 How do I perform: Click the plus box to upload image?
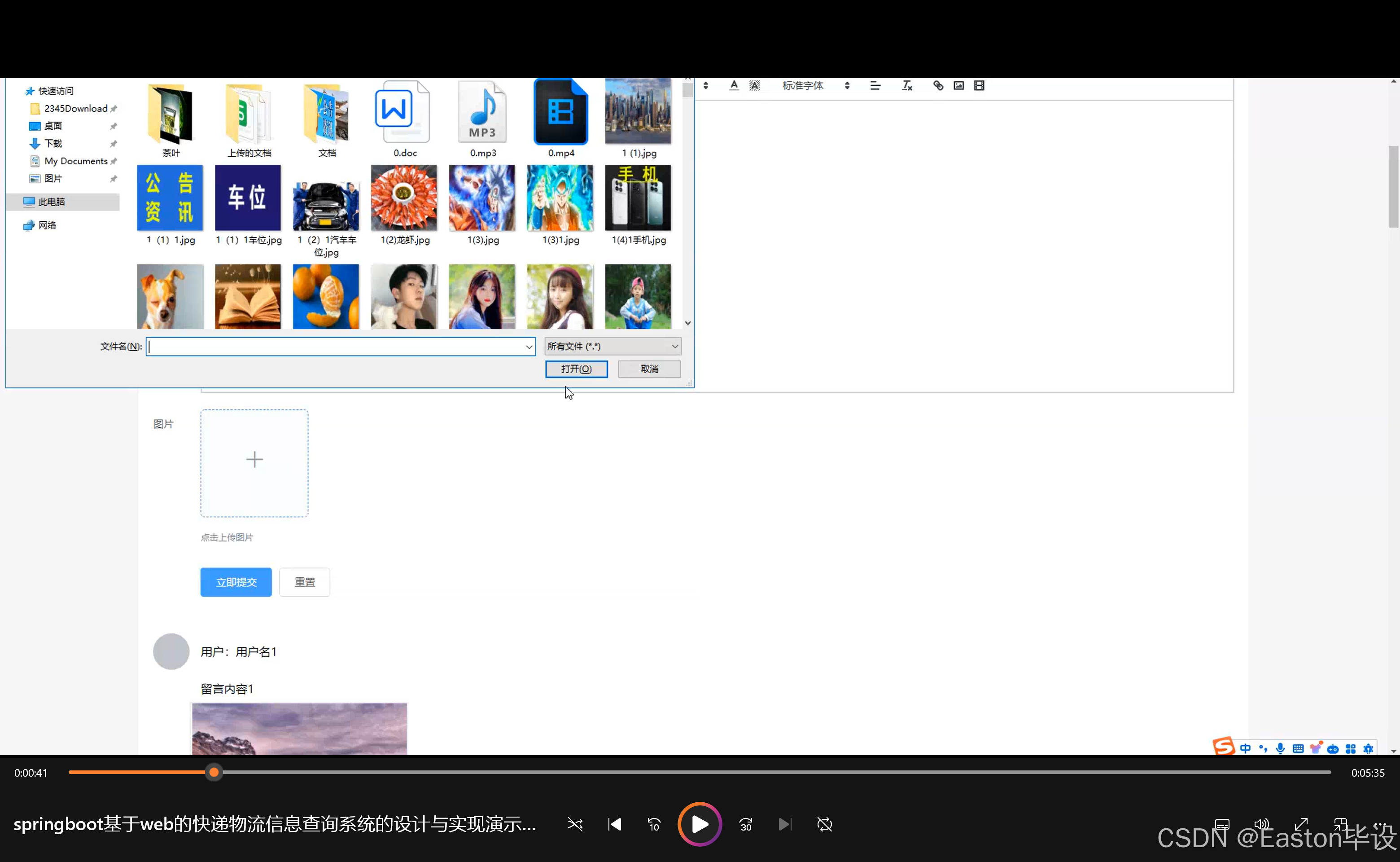click(x=254, y=463)
